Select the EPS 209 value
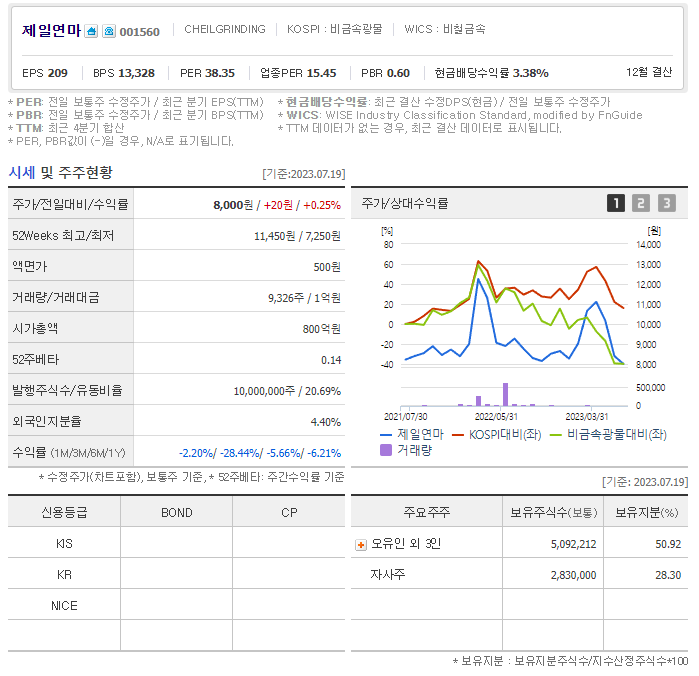 point(45,73)
